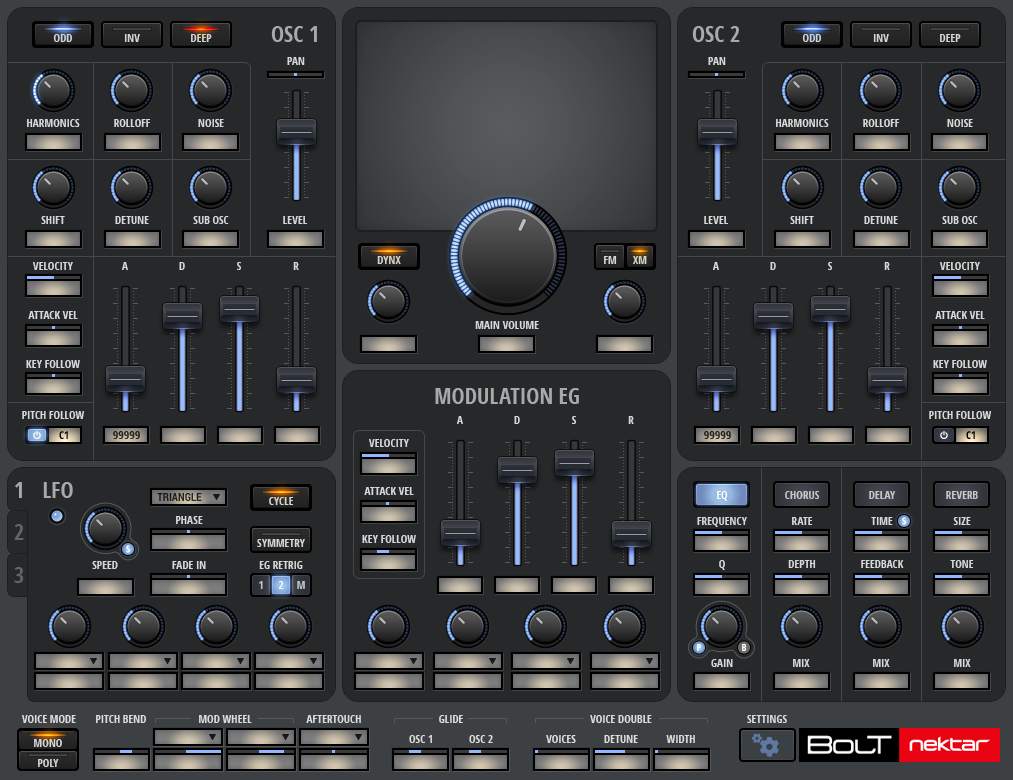This screenshot has width=1013, height=780.
Task: Click the Delay time sync icon
Action: tap(904, 521)
